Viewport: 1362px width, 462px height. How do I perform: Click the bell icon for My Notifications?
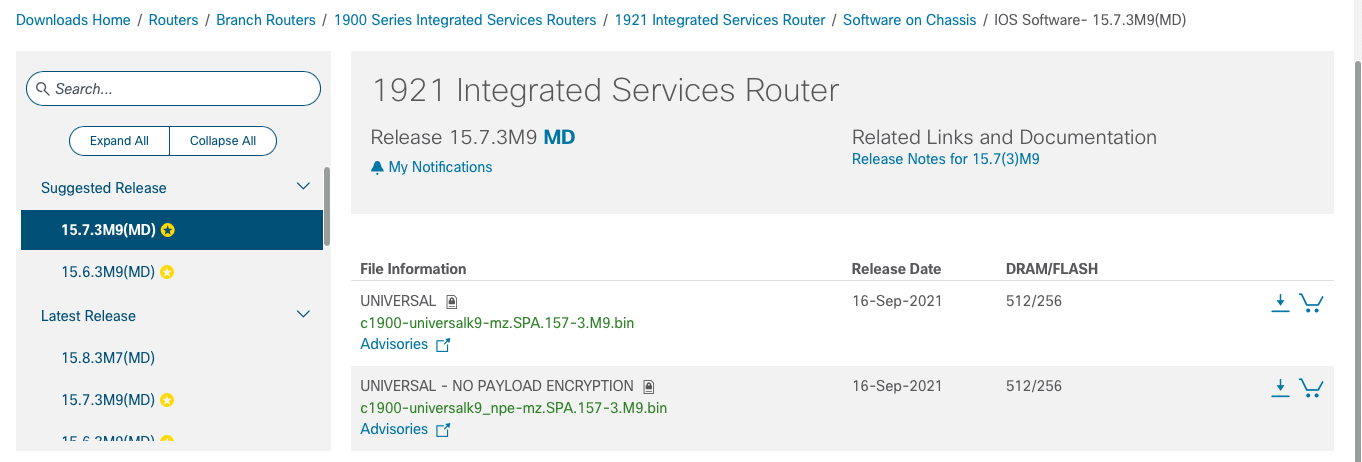377,168
